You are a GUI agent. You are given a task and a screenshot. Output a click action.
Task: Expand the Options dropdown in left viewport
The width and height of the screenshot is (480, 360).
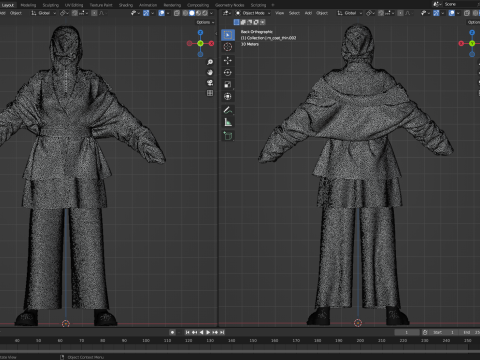tap(205, 22)
